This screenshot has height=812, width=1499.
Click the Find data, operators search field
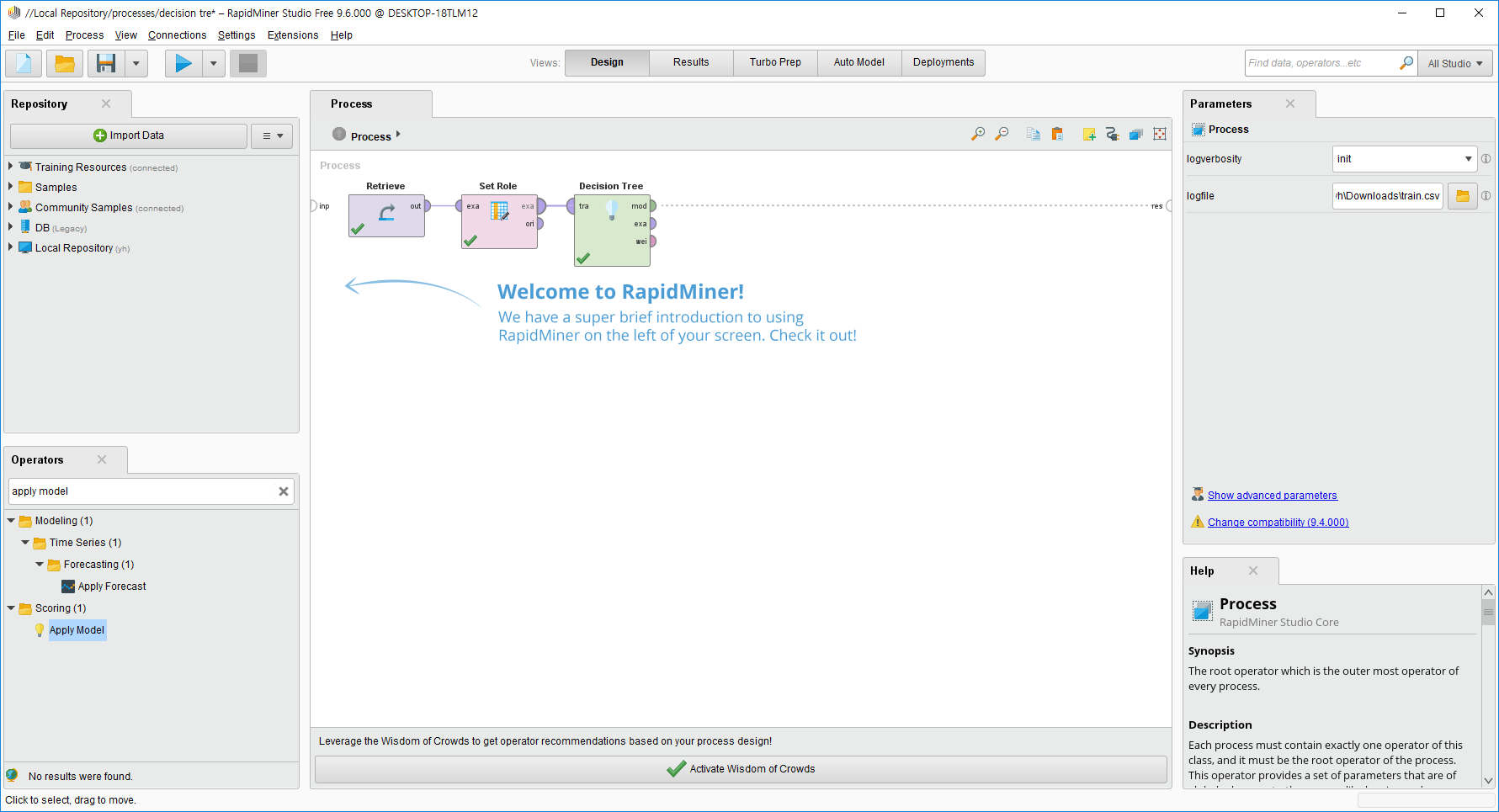(x=1321, y=63)
